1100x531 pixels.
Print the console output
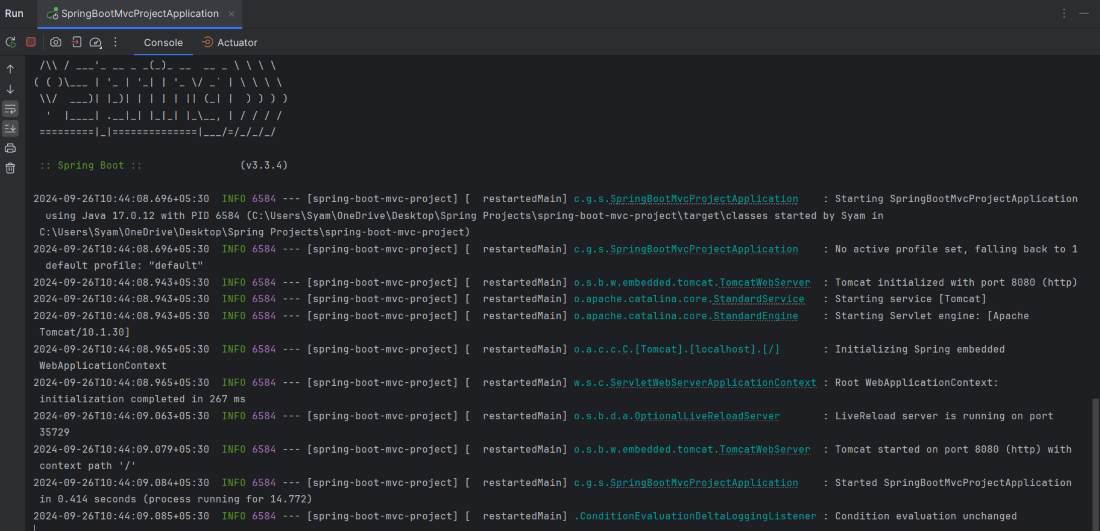[x=11, y=148]
